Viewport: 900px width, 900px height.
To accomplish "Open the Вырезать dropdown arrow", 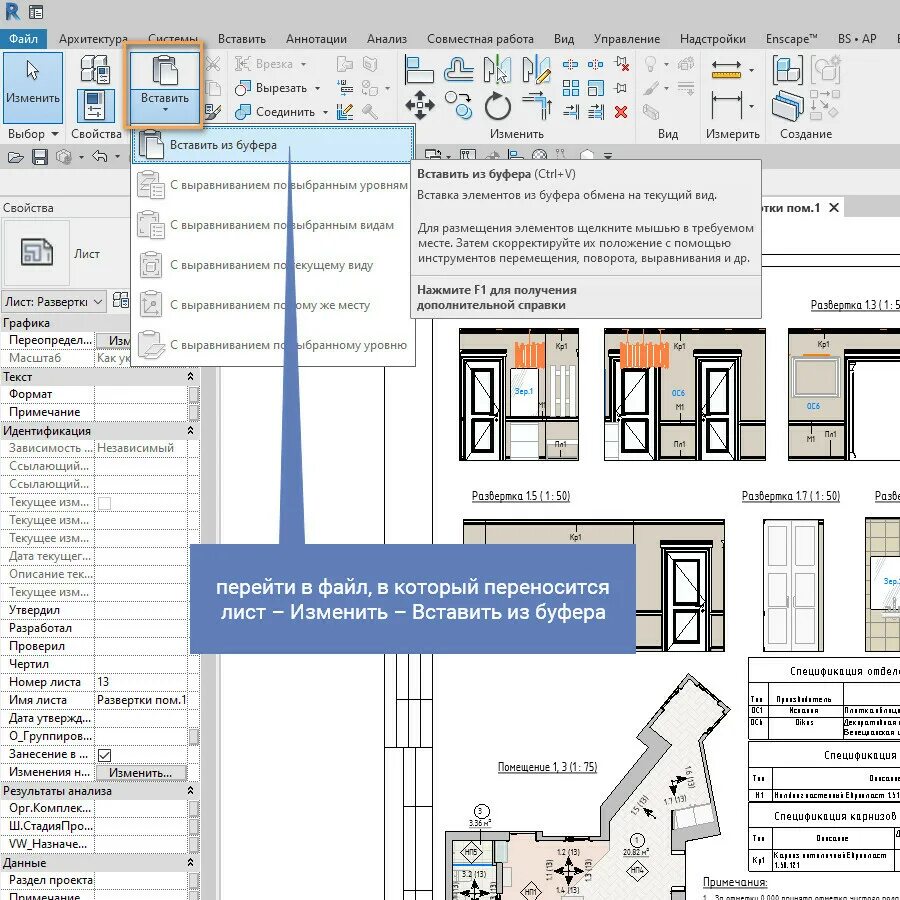I will point(317,88).
